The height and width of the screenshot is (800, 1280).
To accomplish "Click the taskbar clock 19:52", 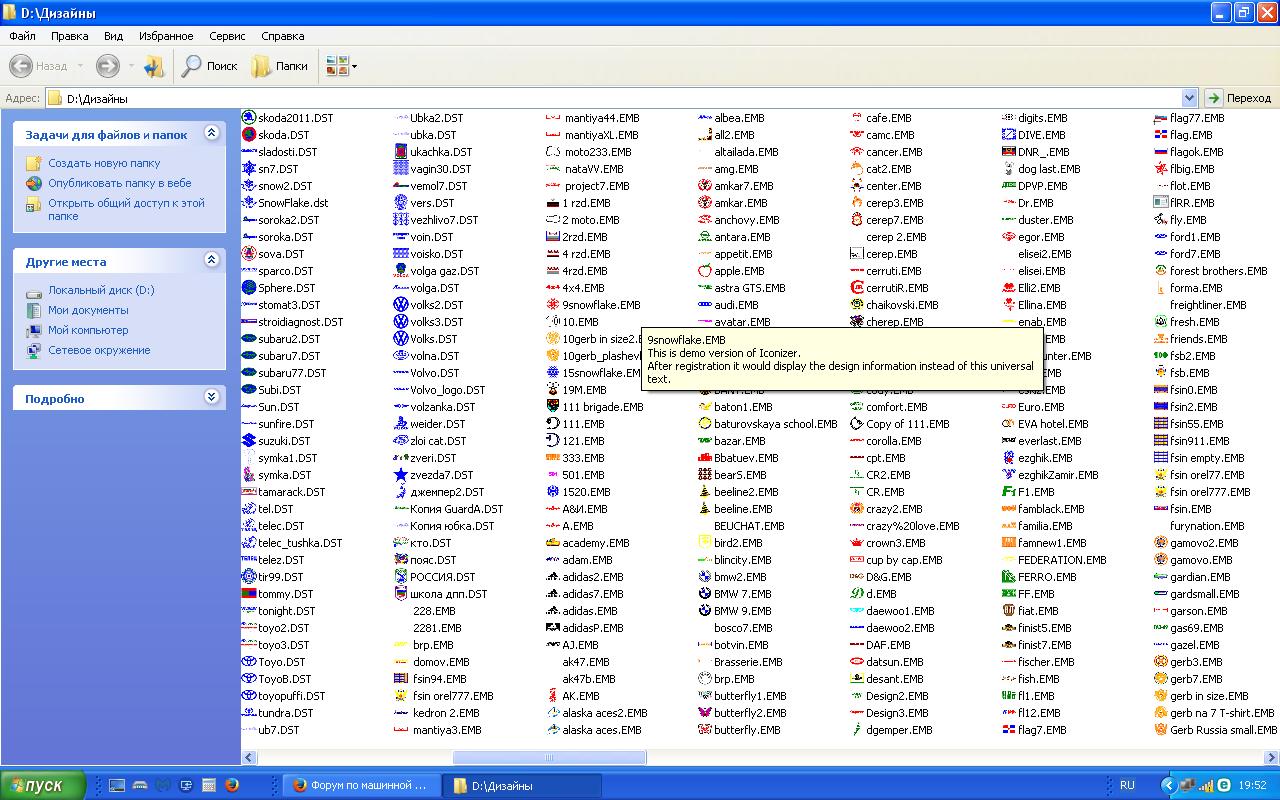I will [1253, 785].
